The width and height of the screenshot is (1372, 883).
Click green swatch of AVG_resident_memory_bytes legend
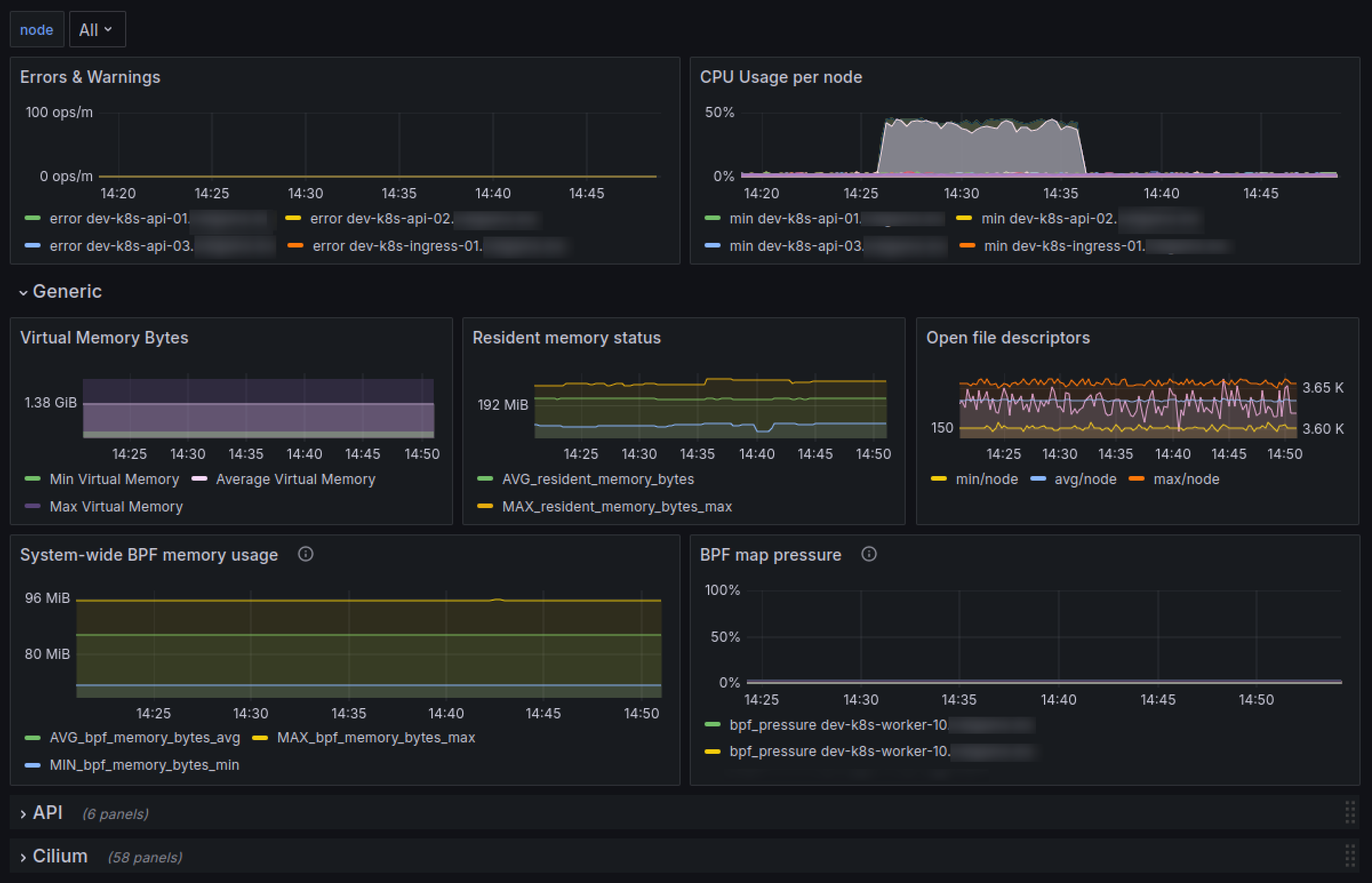[485, 479]
